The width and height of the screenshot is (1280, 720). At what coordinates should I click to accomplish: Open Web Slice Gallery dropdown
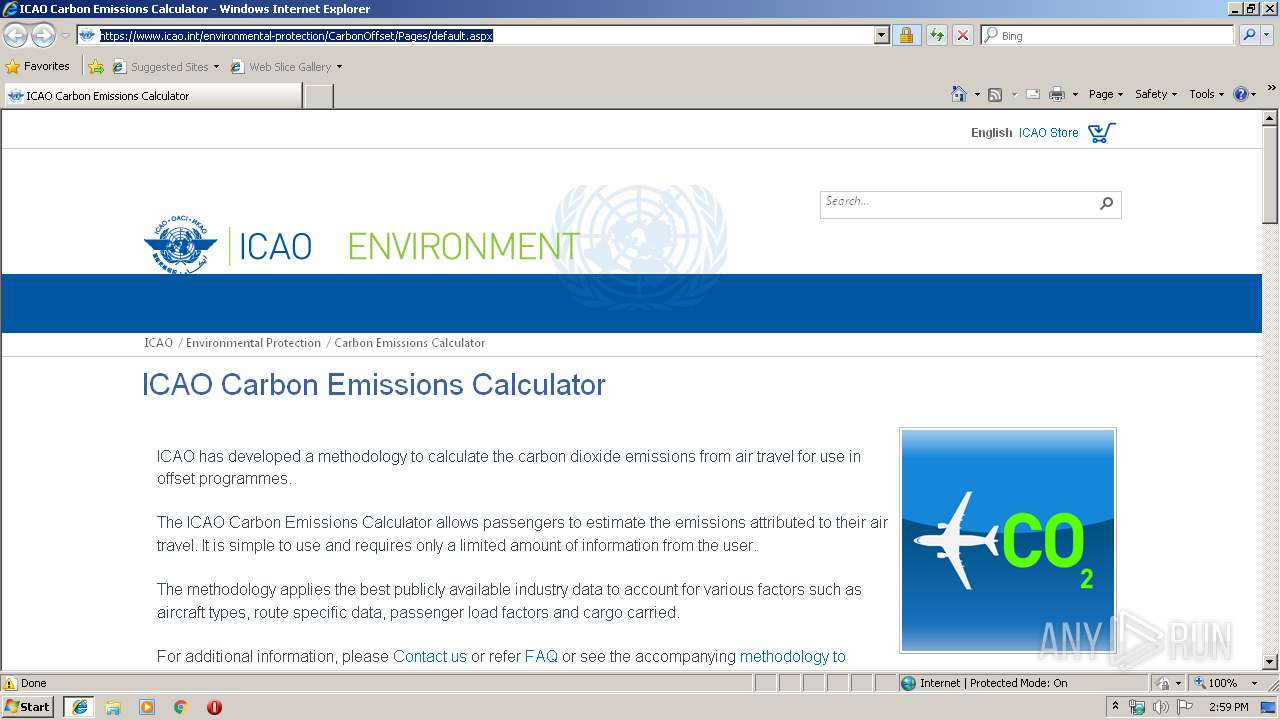339,67
